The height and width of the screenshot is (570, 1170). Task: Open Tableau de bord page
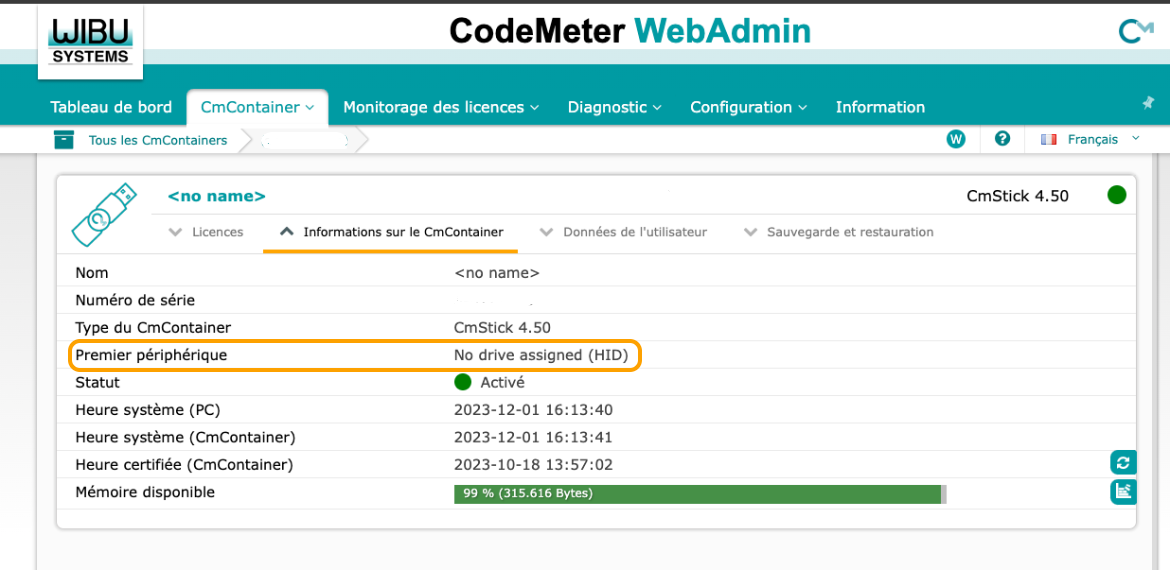coord(111,107)
